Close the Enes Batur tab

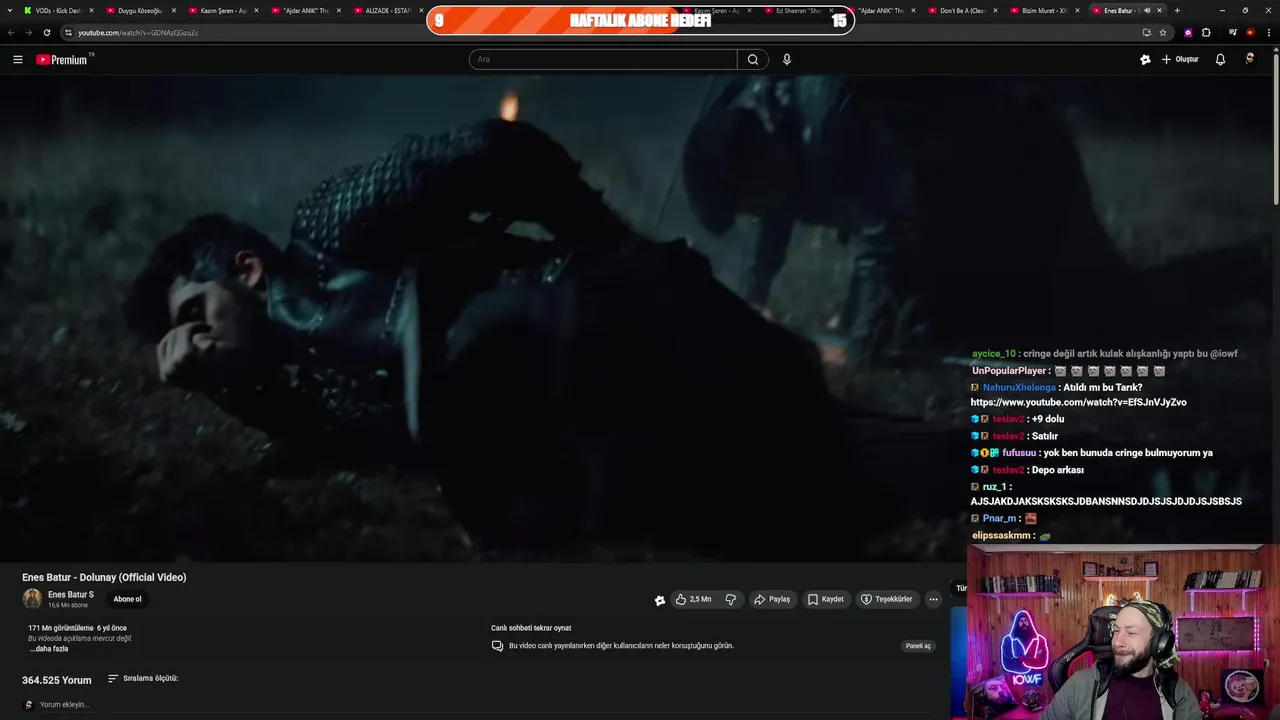[x=1159, y=10]
